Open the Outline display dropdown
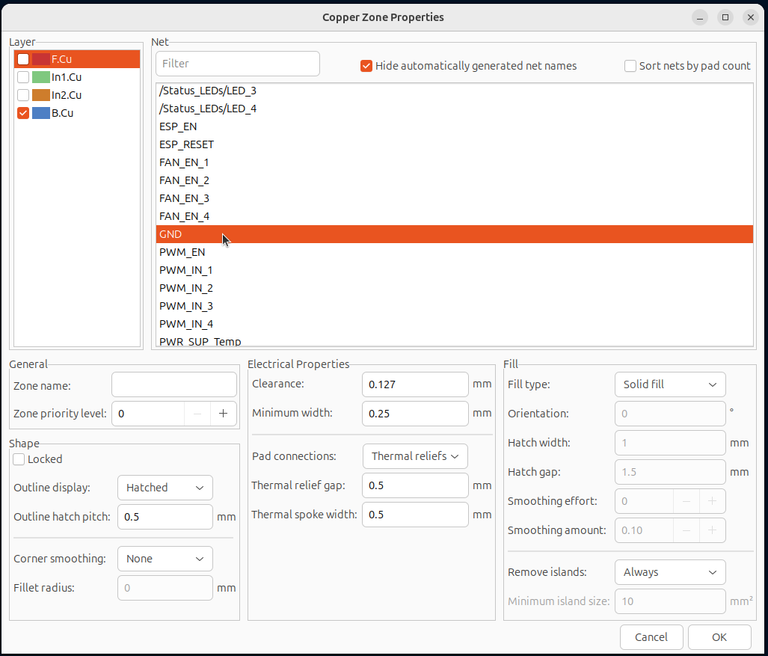This screenshot has height=656, width=768. [165, 487]
